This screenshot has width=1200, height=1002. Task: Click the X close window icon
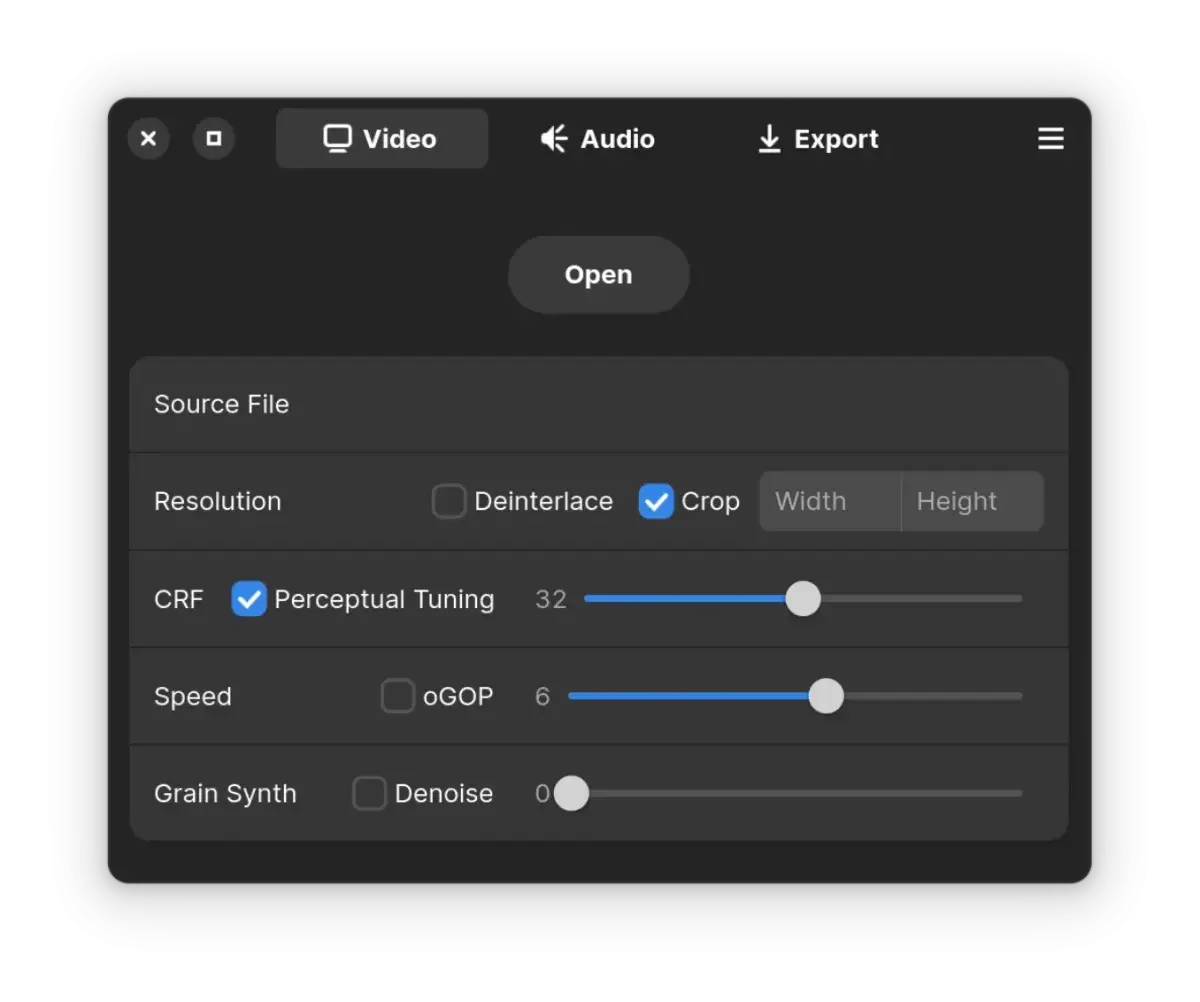tap(149, 139)
